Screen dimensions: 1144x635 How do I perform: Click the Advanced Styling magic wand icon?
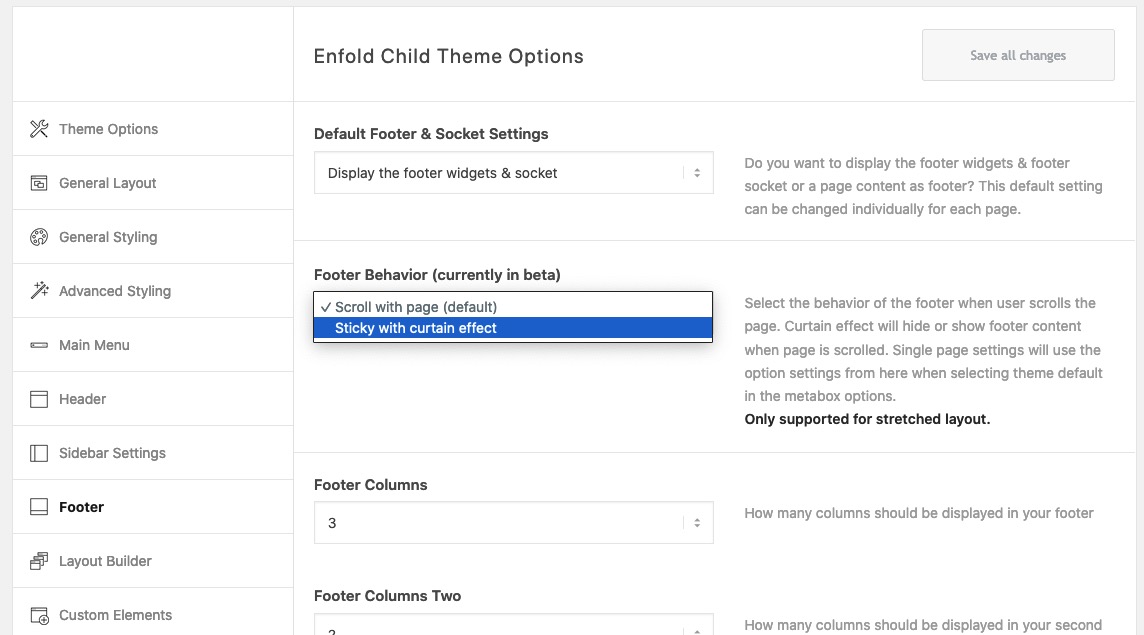tap(39, 290)
